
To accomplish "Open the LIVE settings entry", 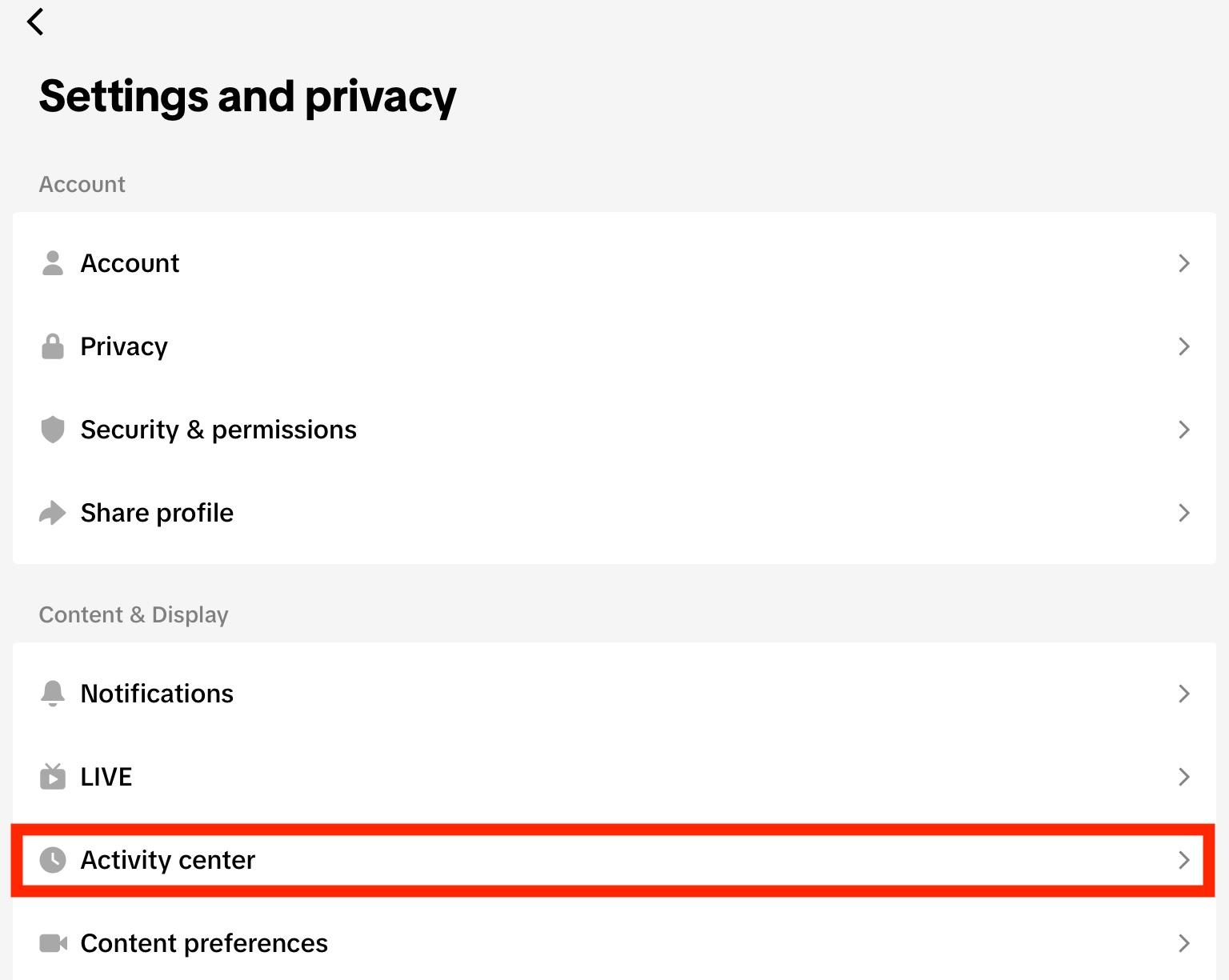I will tap(106, 777).
